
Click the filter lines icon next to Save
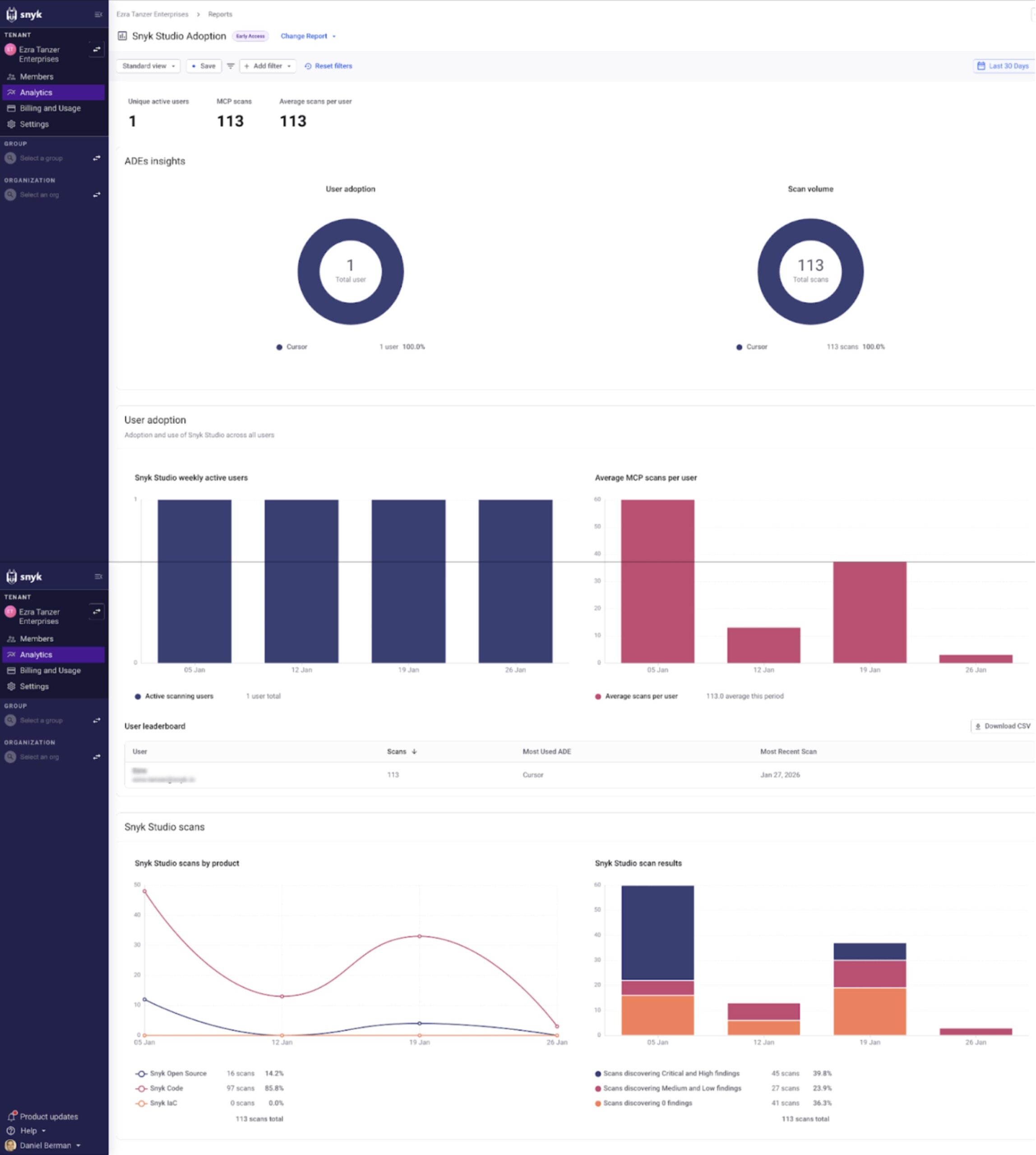[x=231, y=66]
